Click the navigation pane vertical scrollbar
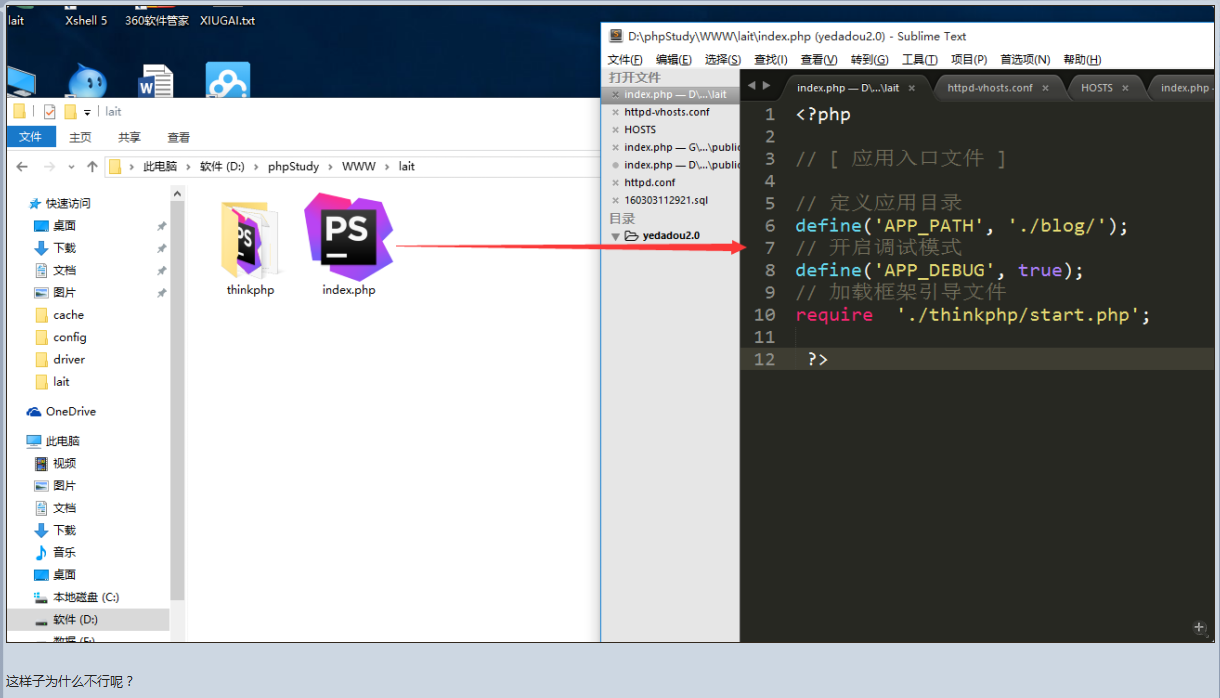This screenshot has height=698, width=1220. tap(178, 400)
